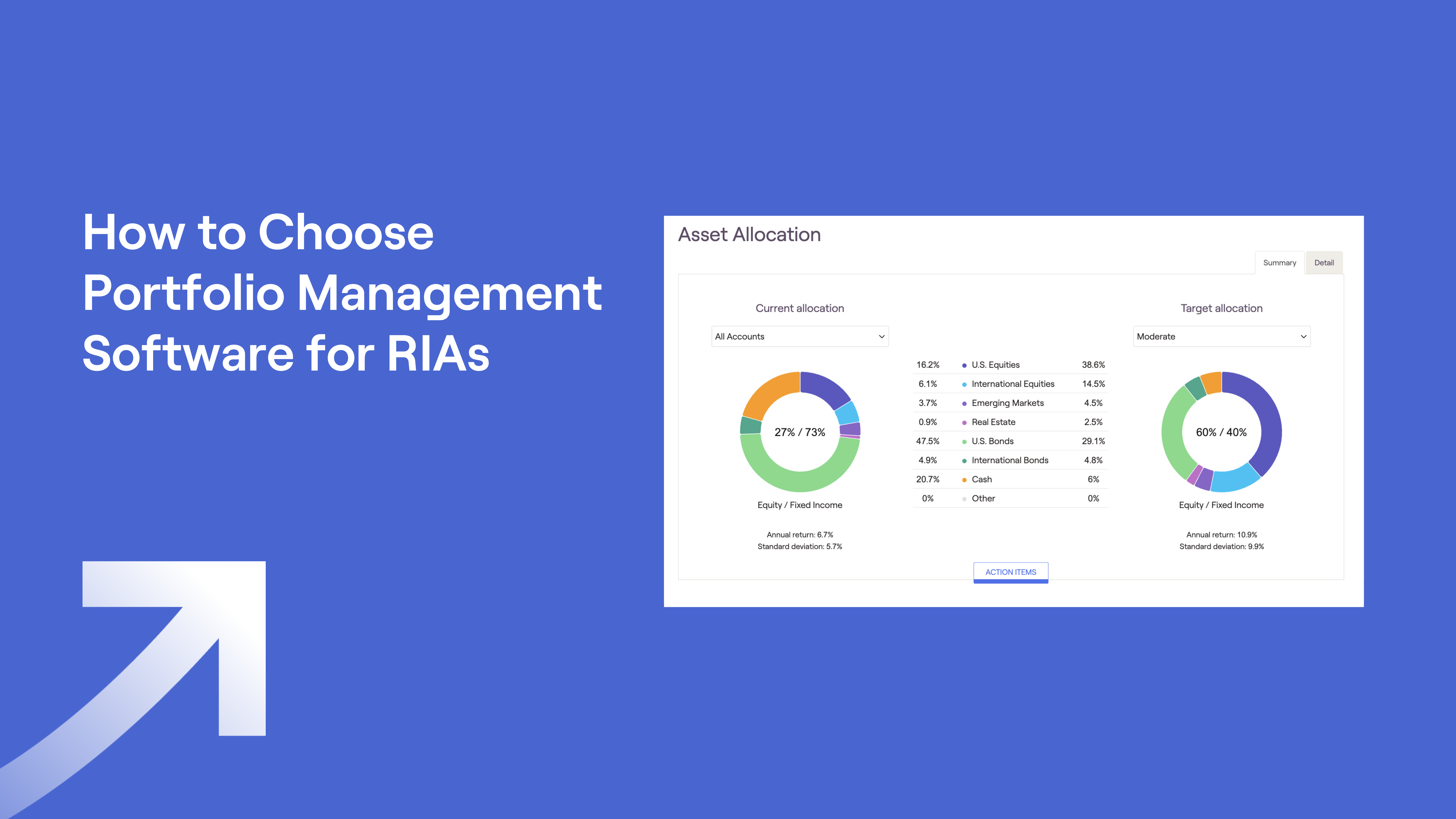Image resolution: width=1456 pixels, height=819 pixels.
Task: Click the Emerging Markets color indicator
Action: coord(964,403)
